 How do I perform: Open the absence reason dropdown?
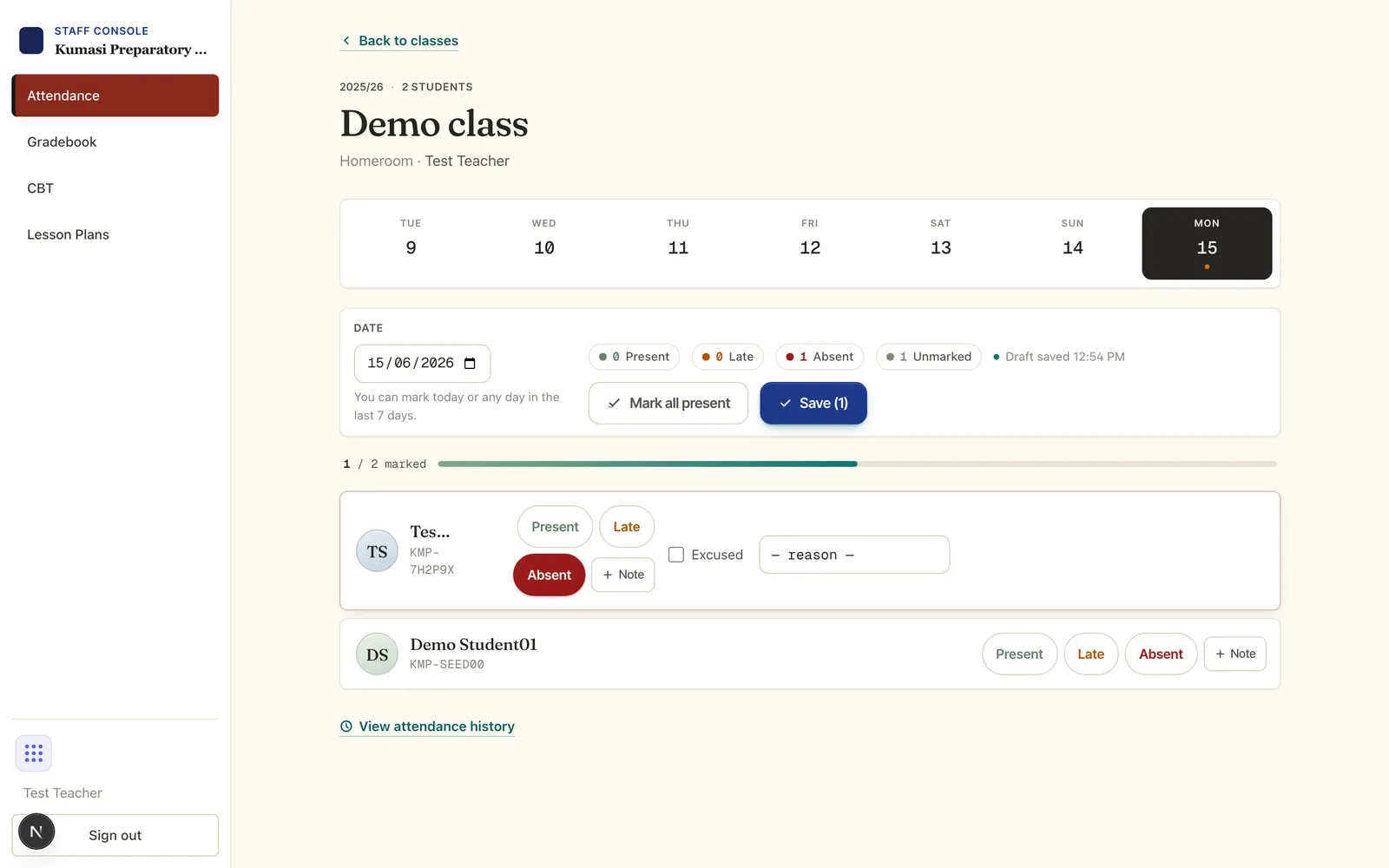(x=854, y=555)
